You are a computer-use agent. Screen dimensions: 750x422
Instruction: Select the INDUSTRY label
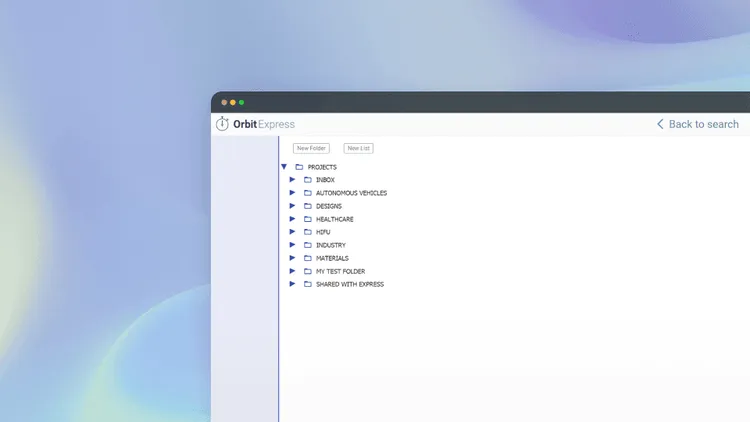331,245
